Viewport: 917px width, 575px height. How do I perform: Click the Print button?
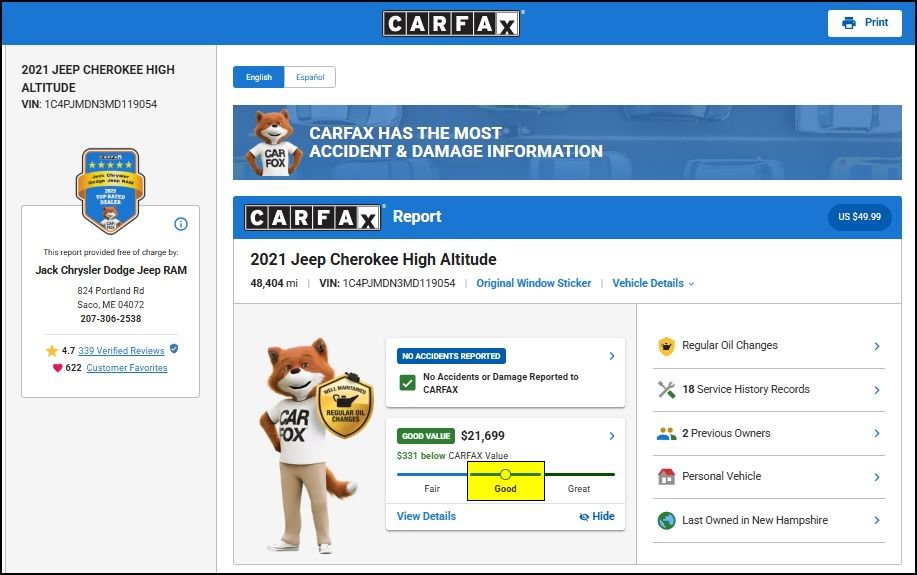[x=864, y=23]
